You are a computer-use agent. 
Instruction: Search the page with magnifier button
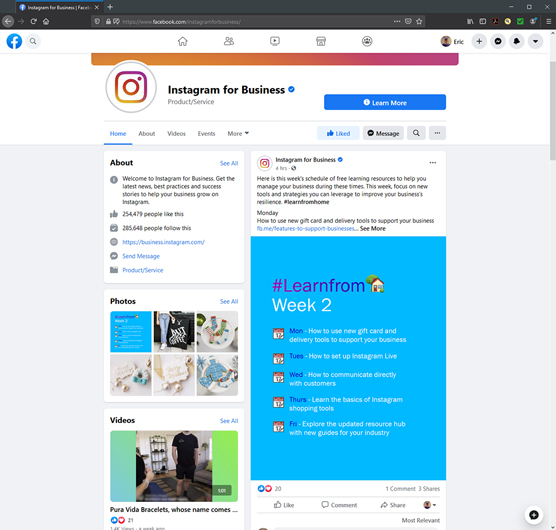coord(416,133)
